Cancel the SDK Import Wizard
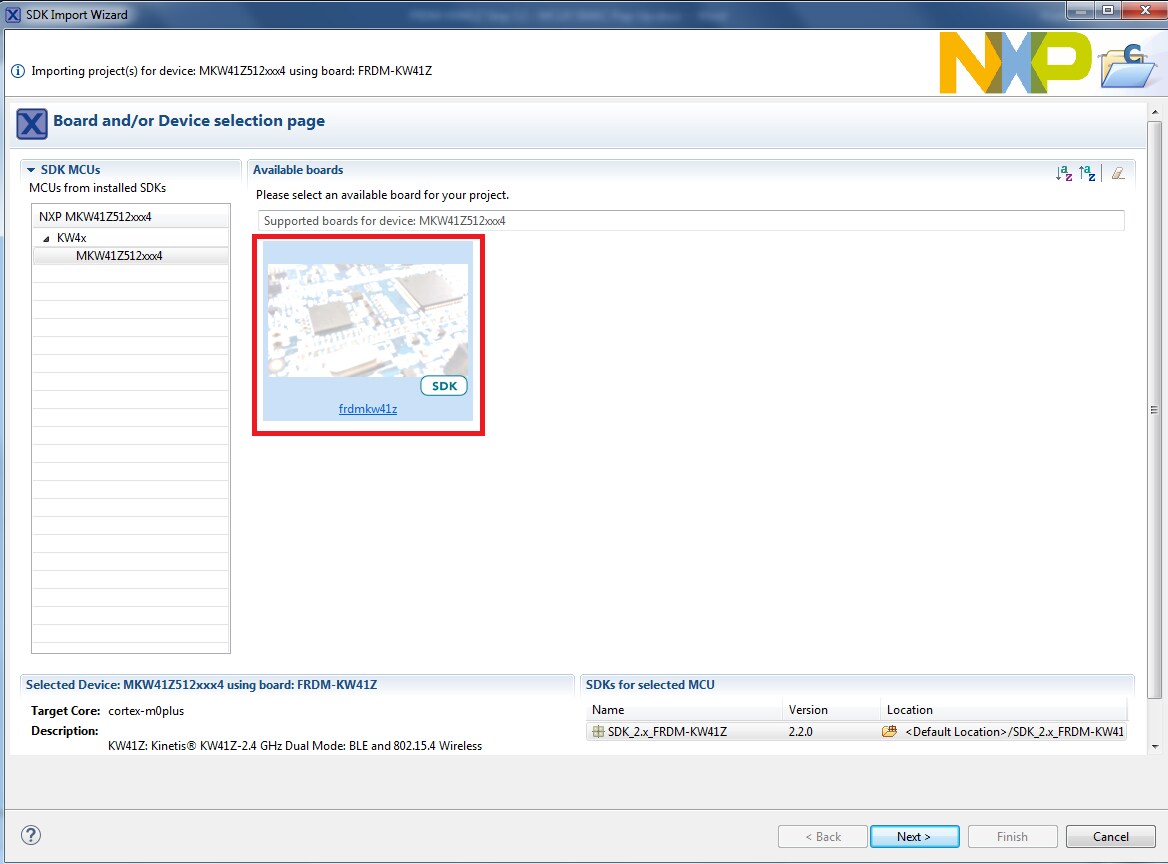The height and width of the screenshot is (864, 1168). pyautogui.click(x=1110, y=836)
